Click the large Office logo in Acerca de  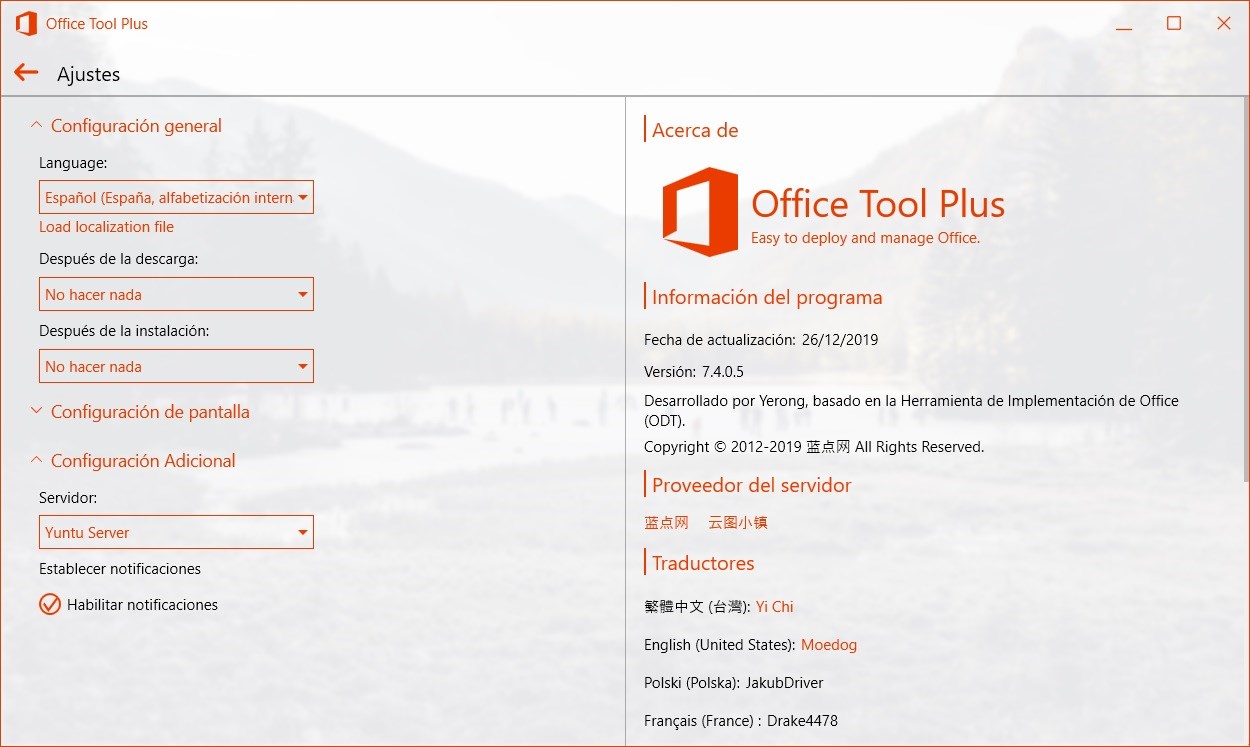point(700,212)
